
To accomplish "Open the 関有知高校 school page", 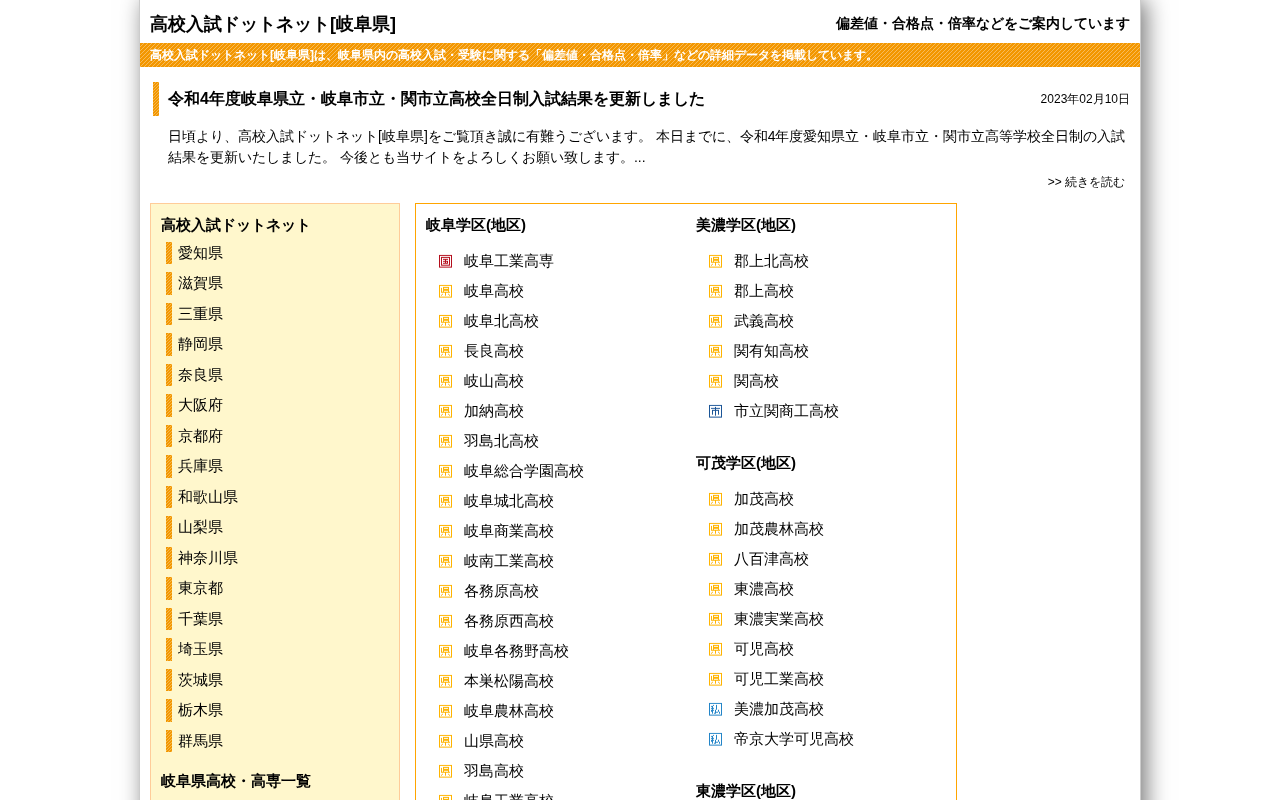I will pos(771,351).
